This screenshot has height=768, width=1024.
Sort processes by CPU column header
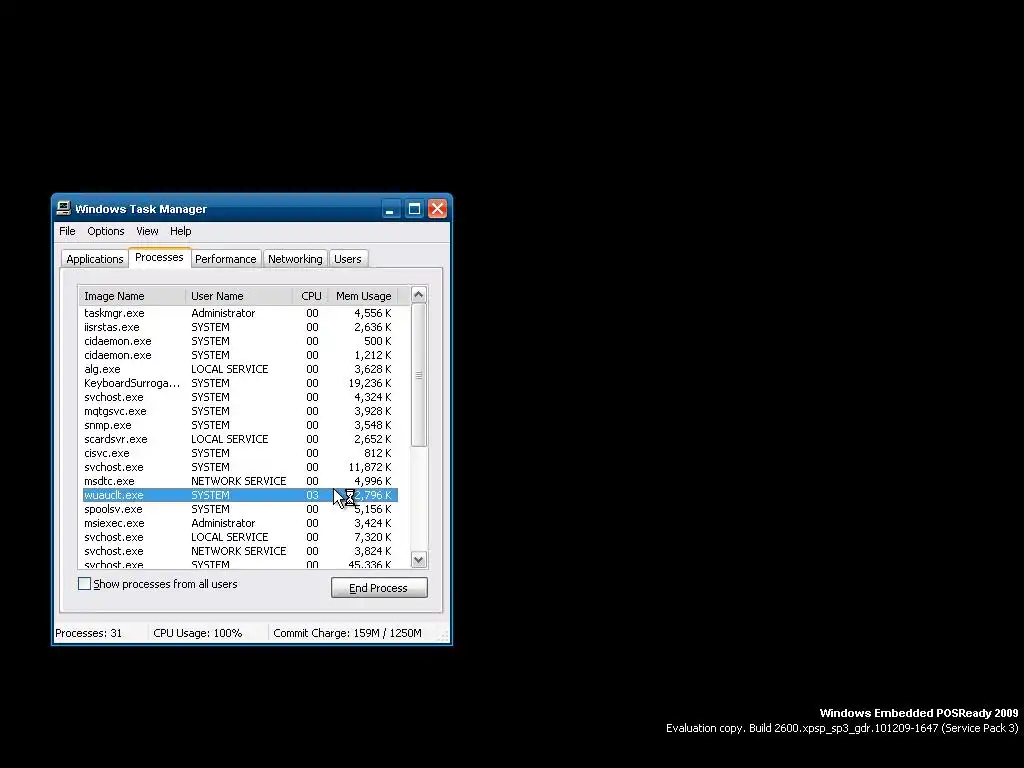coord(311,296)
